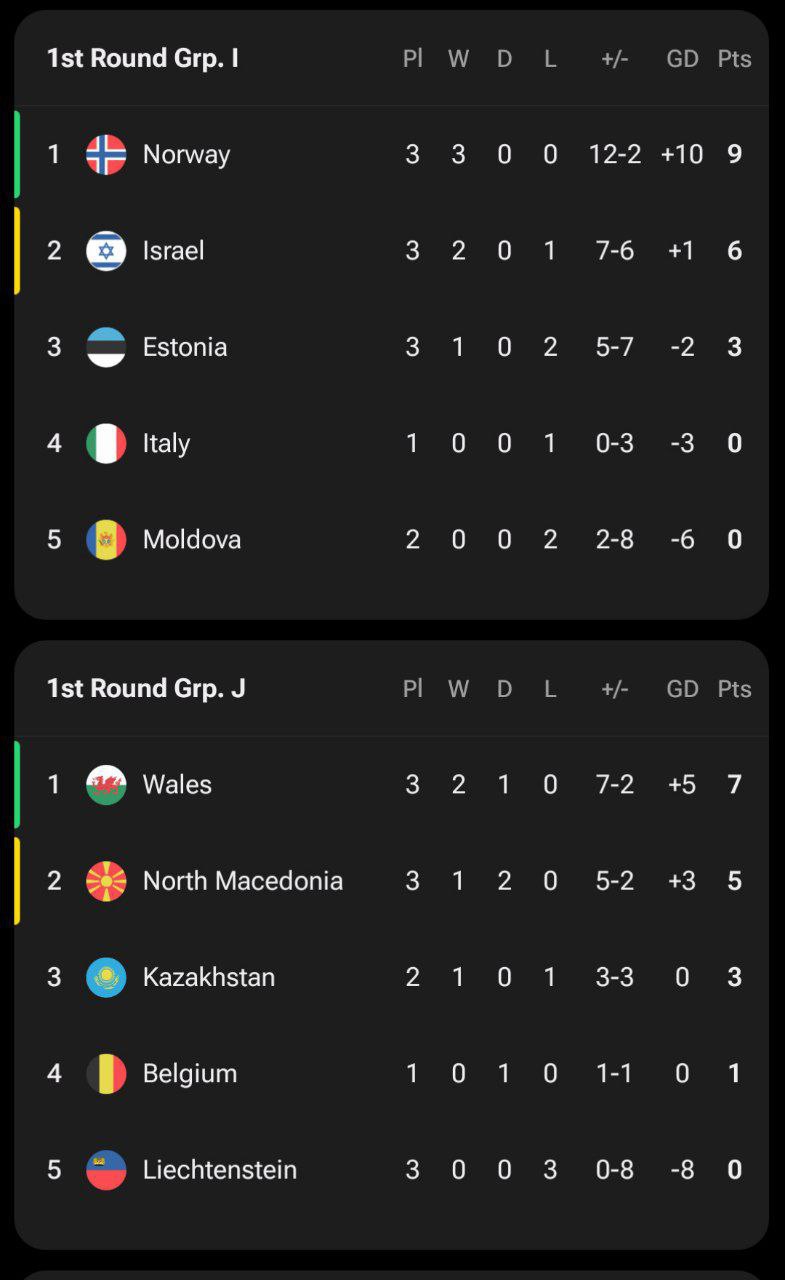Click the Wales flag icon
Screen dimensions: 785x1280
[x=106, y=784]
